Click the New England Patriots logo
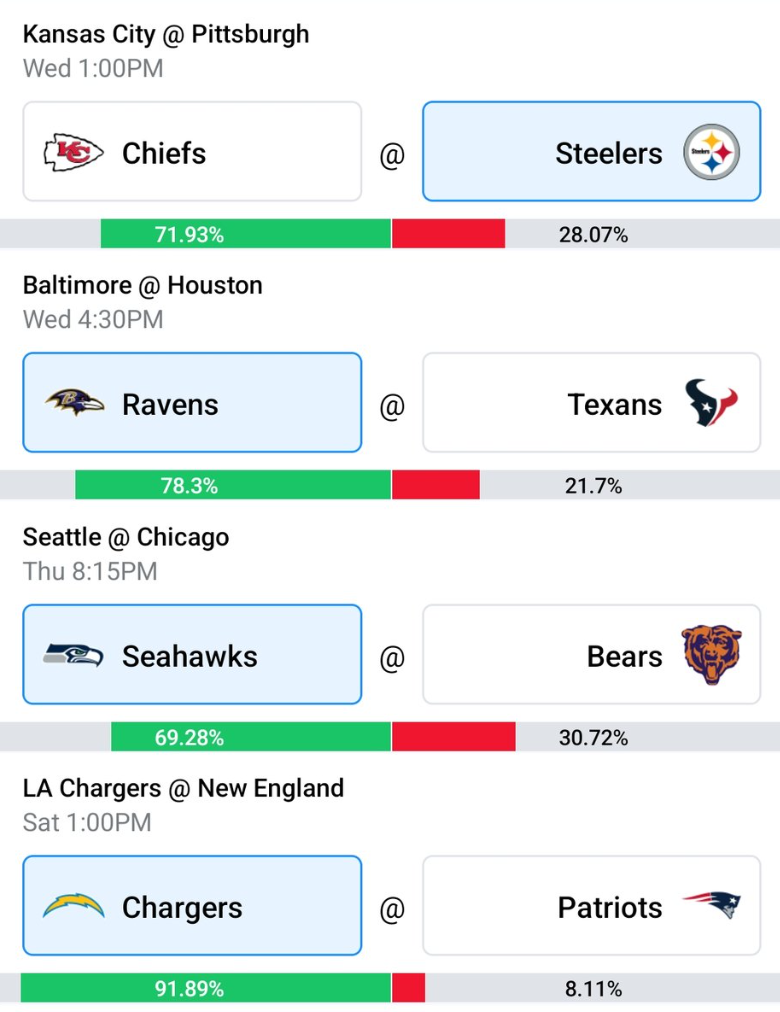The image size is (780, 1012). click(712, 905)
